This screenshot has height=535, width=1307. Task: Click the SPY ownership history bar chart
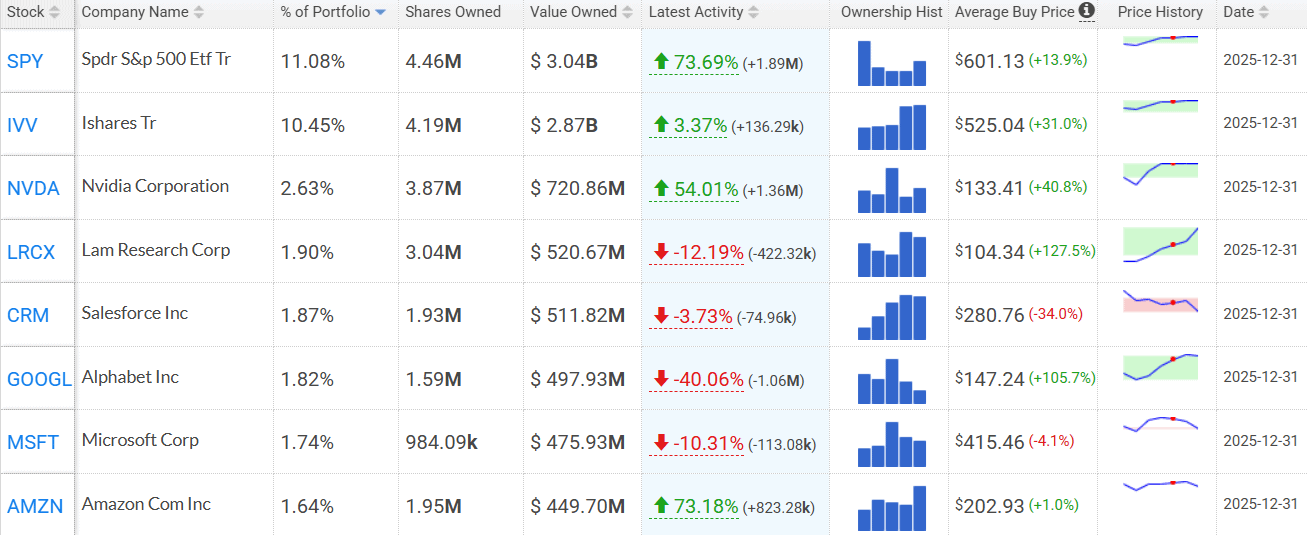click(892, 63)
